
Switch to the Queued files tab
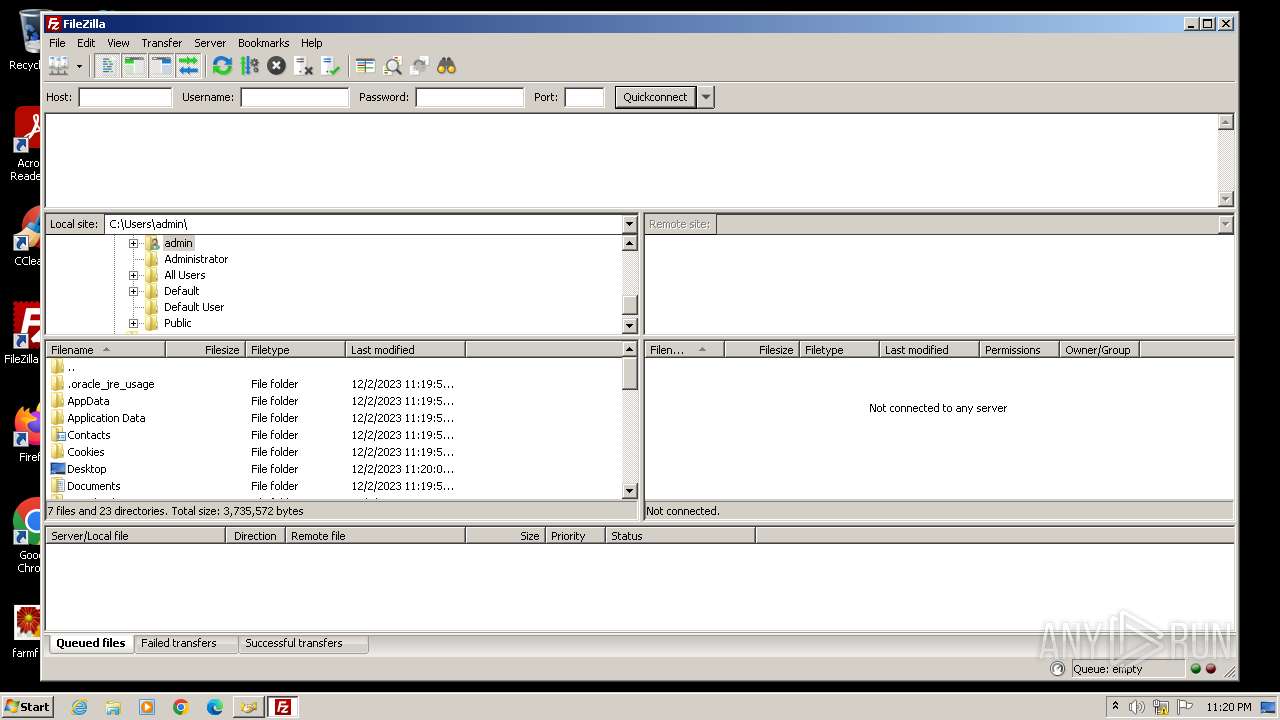[x=90, y=643]
